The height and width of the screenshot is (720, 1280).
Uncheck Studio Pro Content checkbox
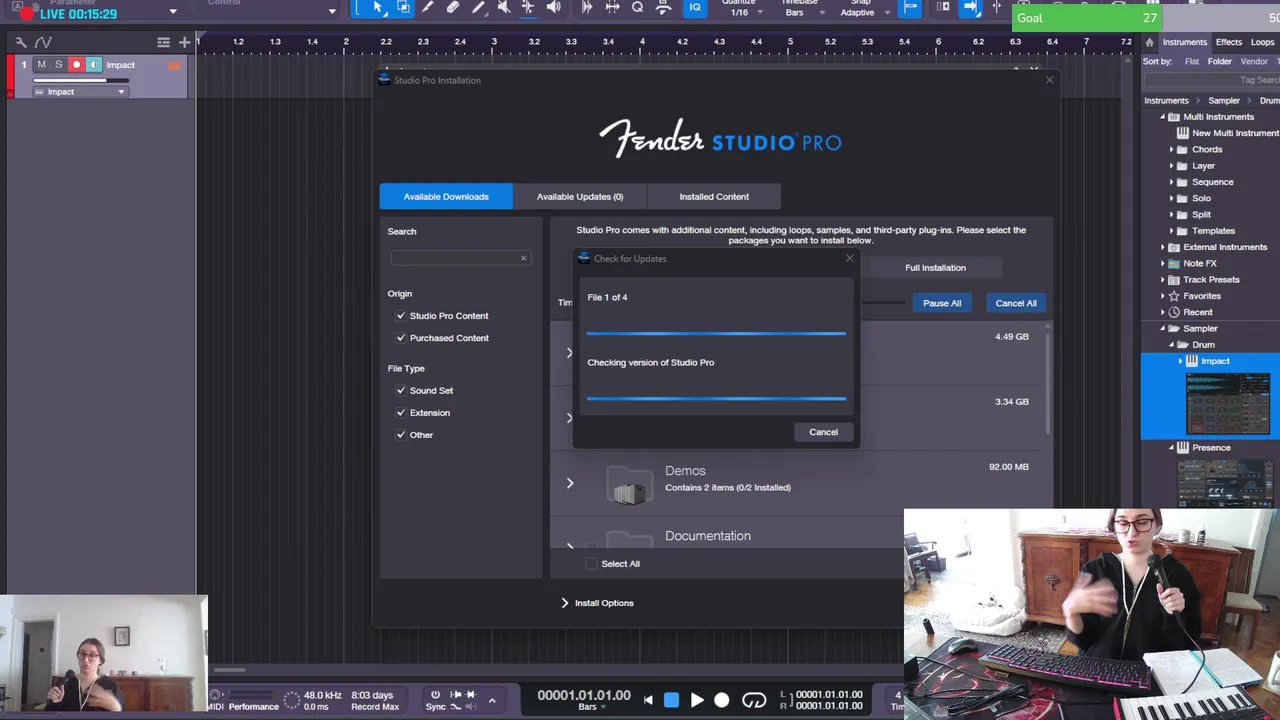click(x=401, y=316)
